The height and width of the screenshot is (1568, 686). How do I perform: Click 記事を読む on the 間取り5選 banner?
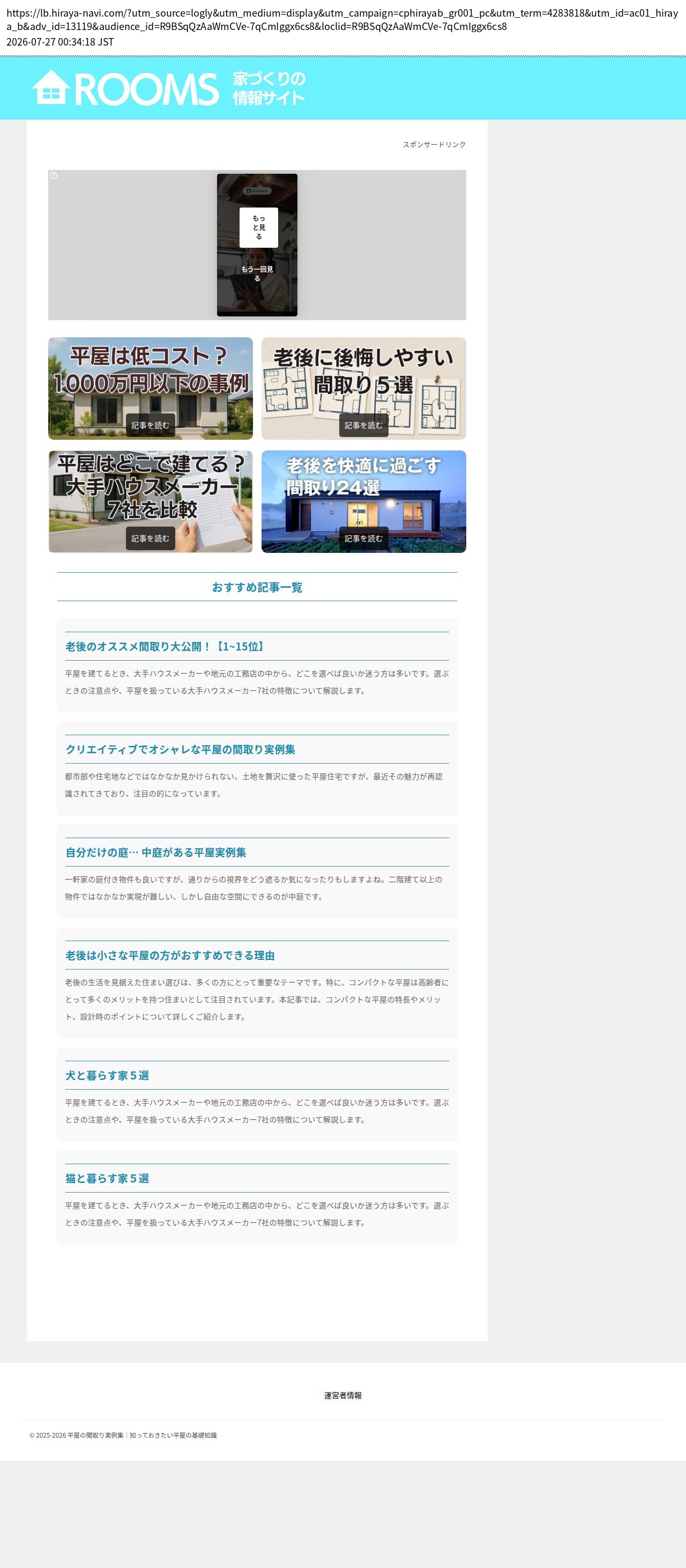point(364,425)
